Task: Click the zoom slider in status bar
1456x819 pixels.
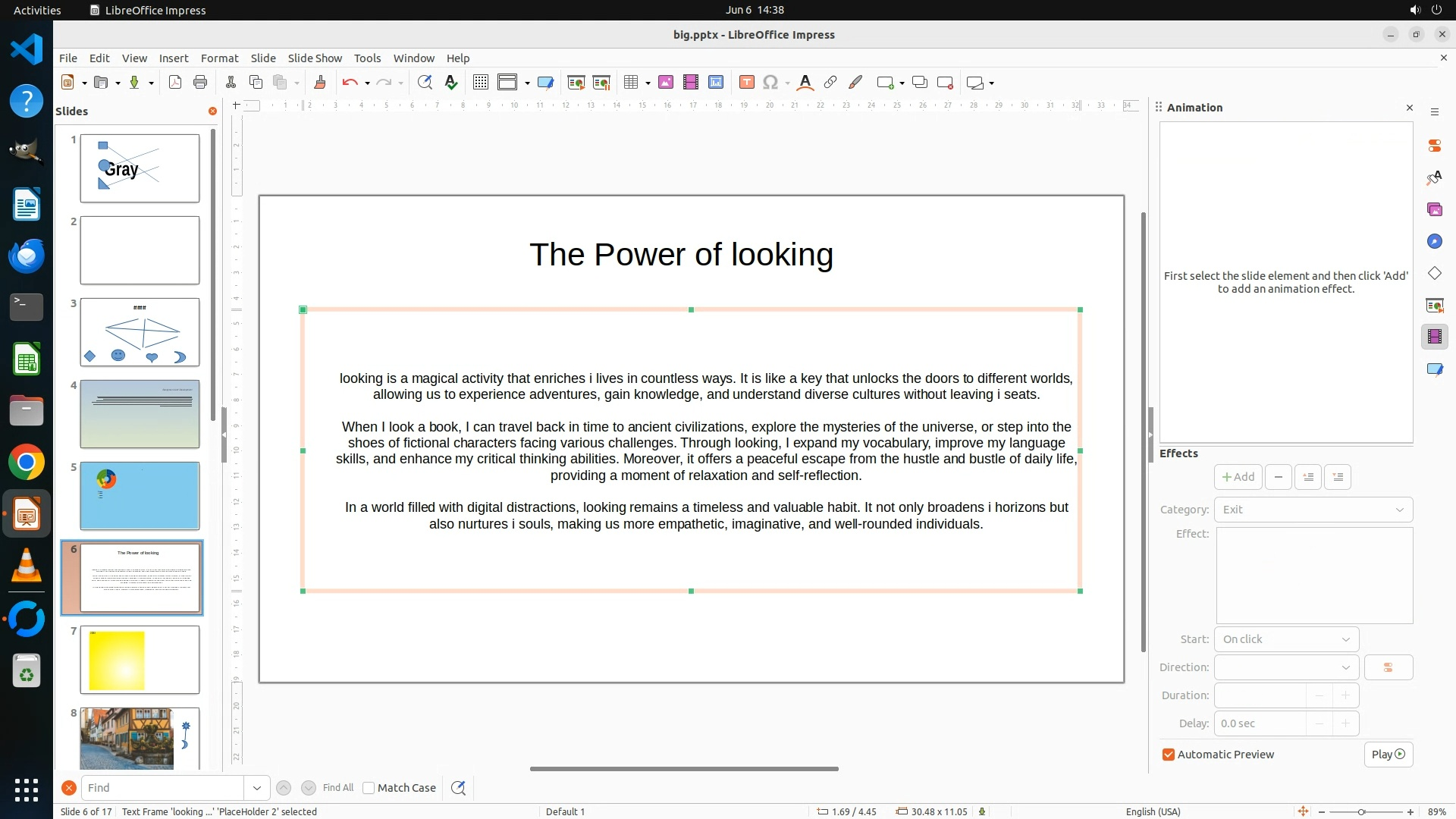Action: coord(1361,811)
